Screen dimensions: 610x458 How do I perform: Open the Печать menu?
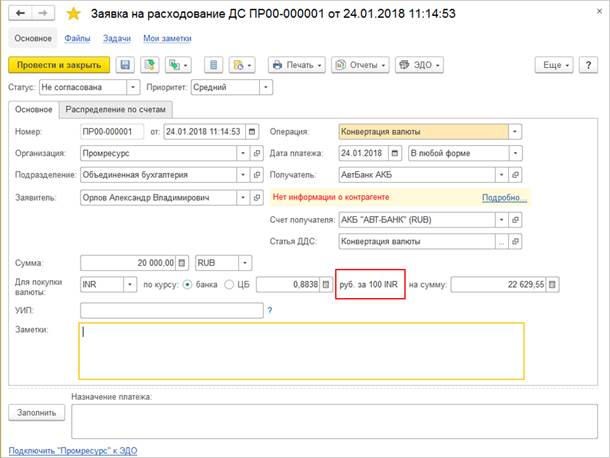[x=297, y=65]
